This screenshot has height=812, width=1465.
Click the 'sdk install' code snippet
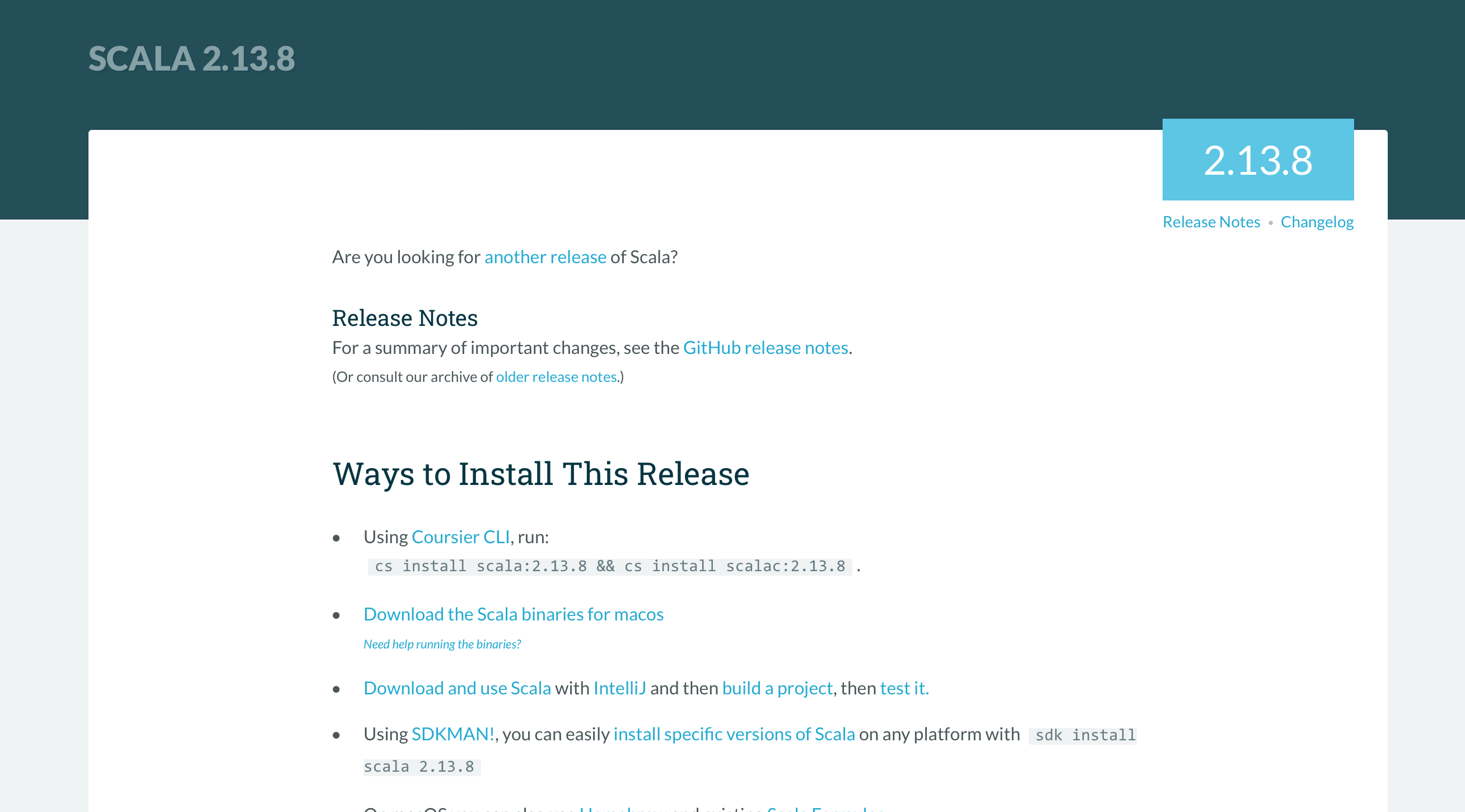point(1083,735)
